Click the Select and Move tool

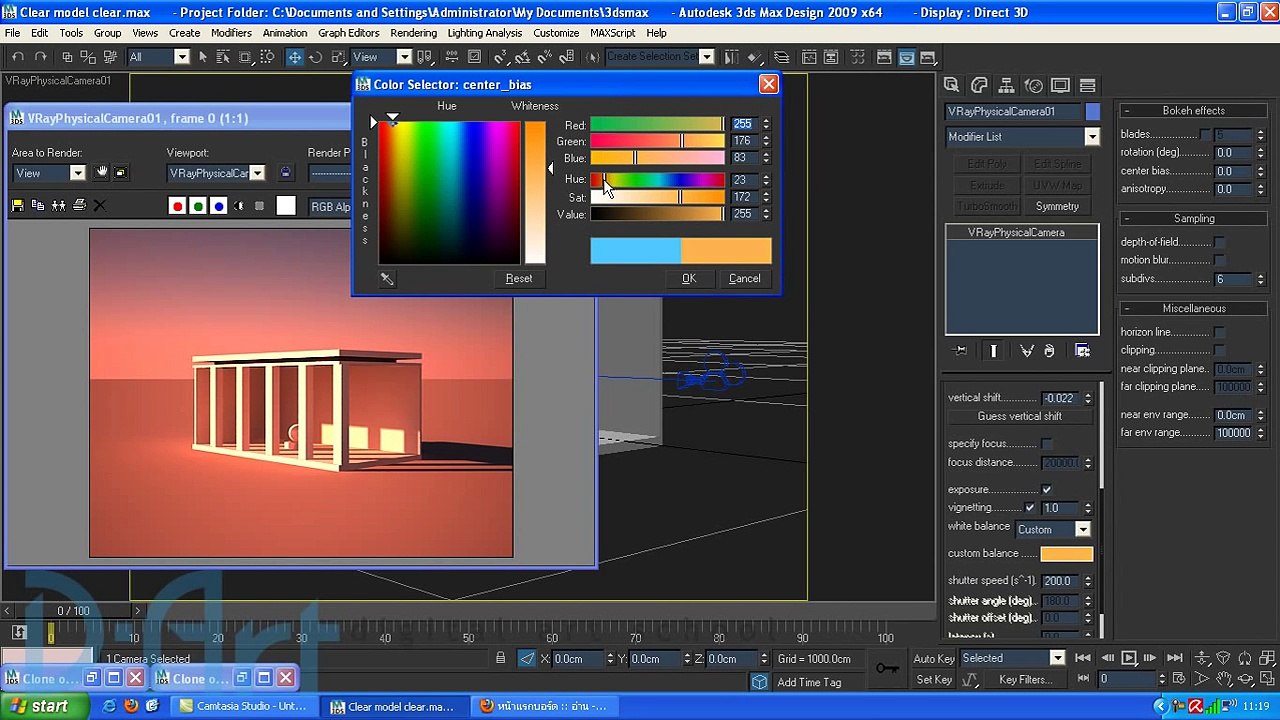point(295,57)
